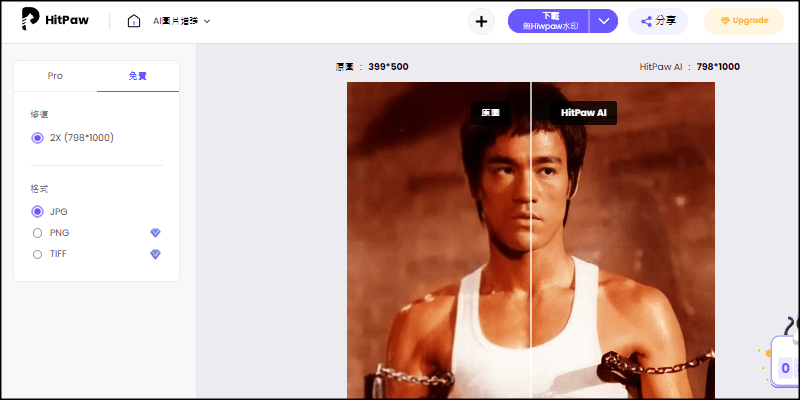Click the share button
800x400 pixels.
(x=658, y=21)
